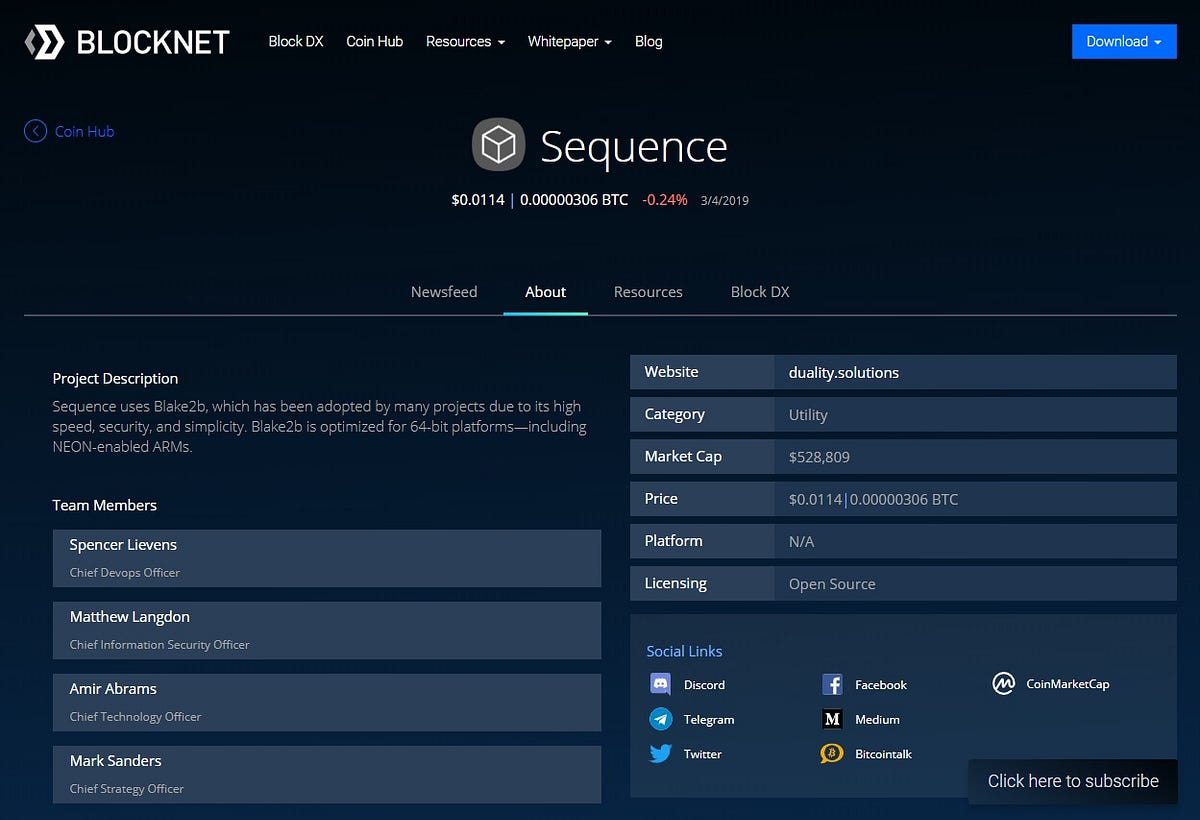The image size is (1200, 820).
Task: Click the Social Links heading
Action: click(684, 651)
